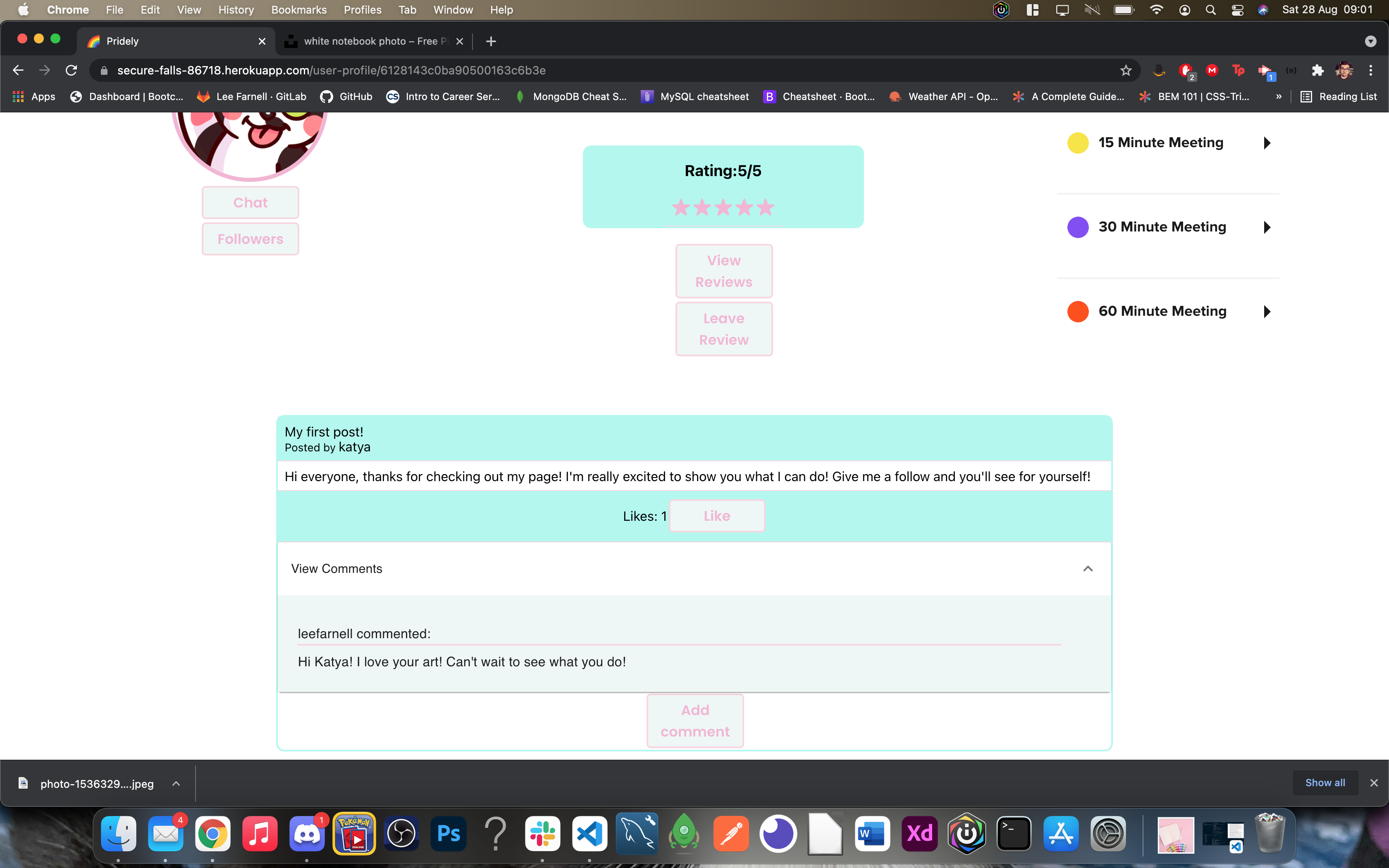Screen dimensions: 1389x868
Task: Open Visual Studio Code from the dock
Action: [589, 834]
